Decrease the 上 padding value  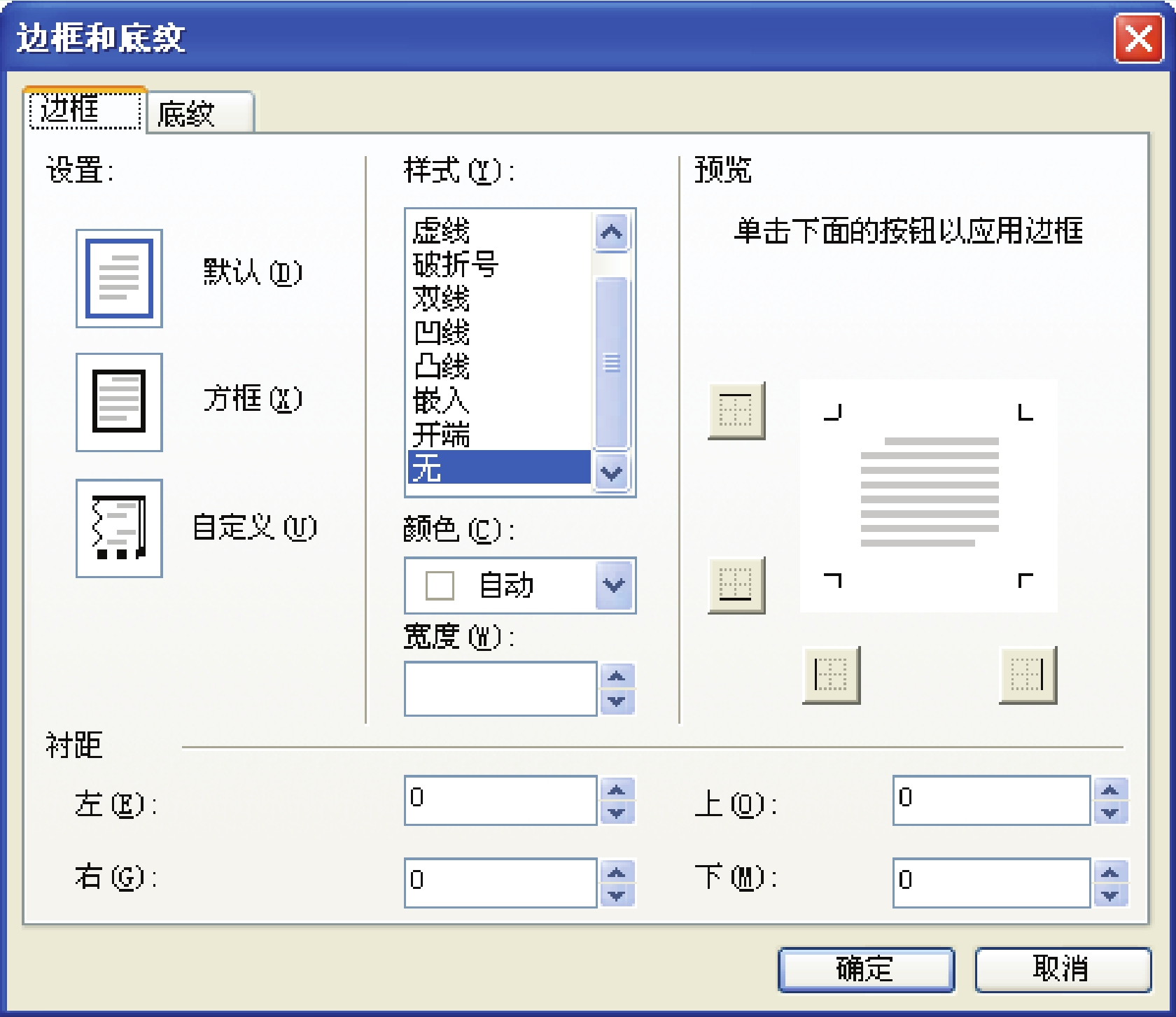(1110, 813)
